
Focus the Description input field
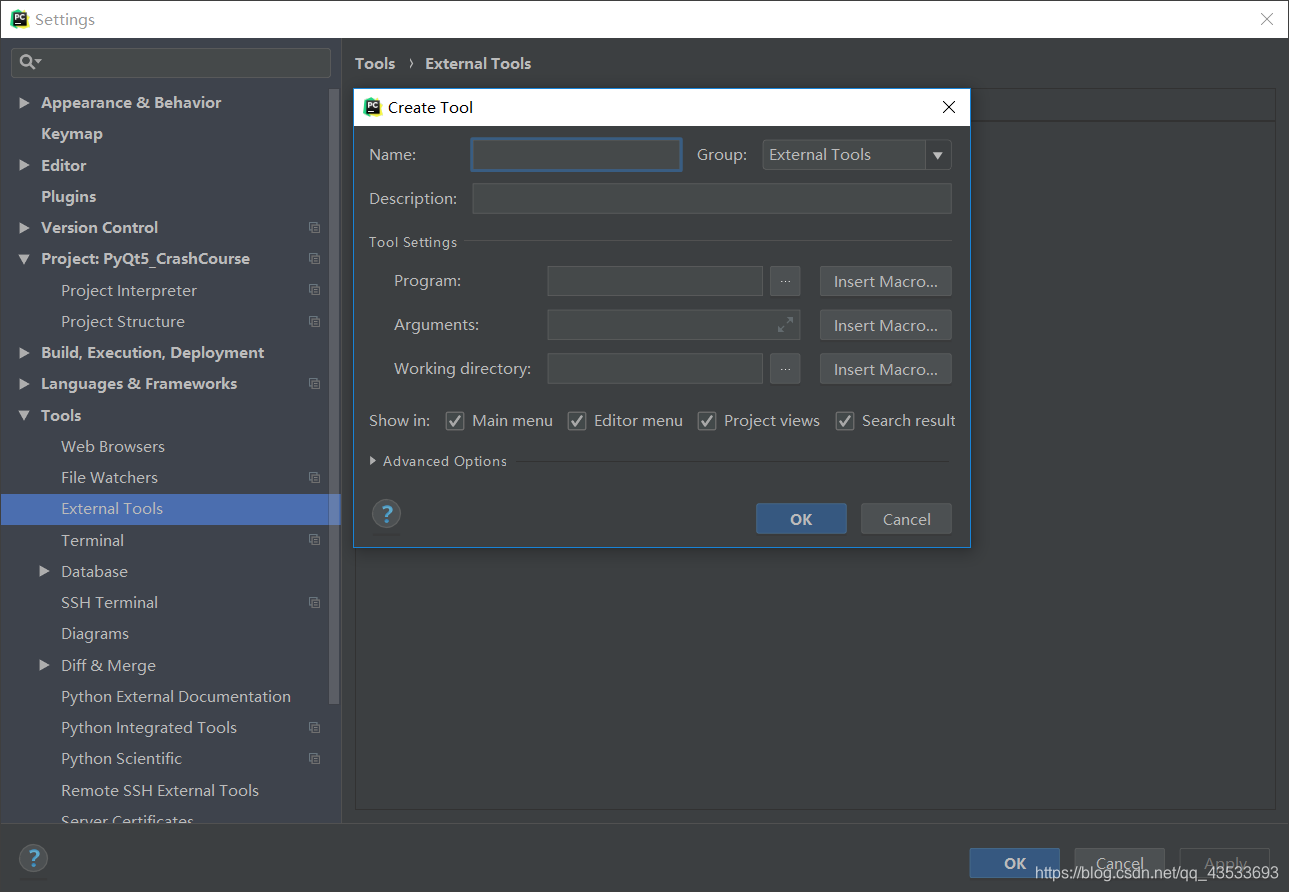[x=712, y=199]
